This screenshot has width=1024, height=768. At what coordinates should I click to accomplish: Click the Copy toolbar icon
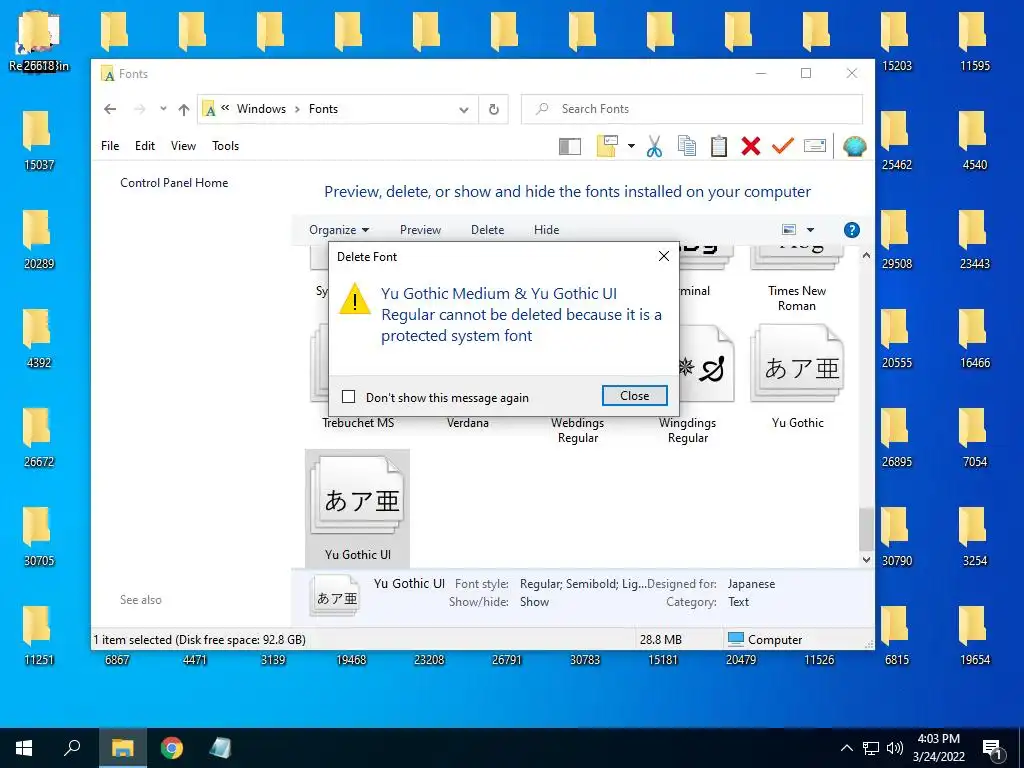(687, 146)
